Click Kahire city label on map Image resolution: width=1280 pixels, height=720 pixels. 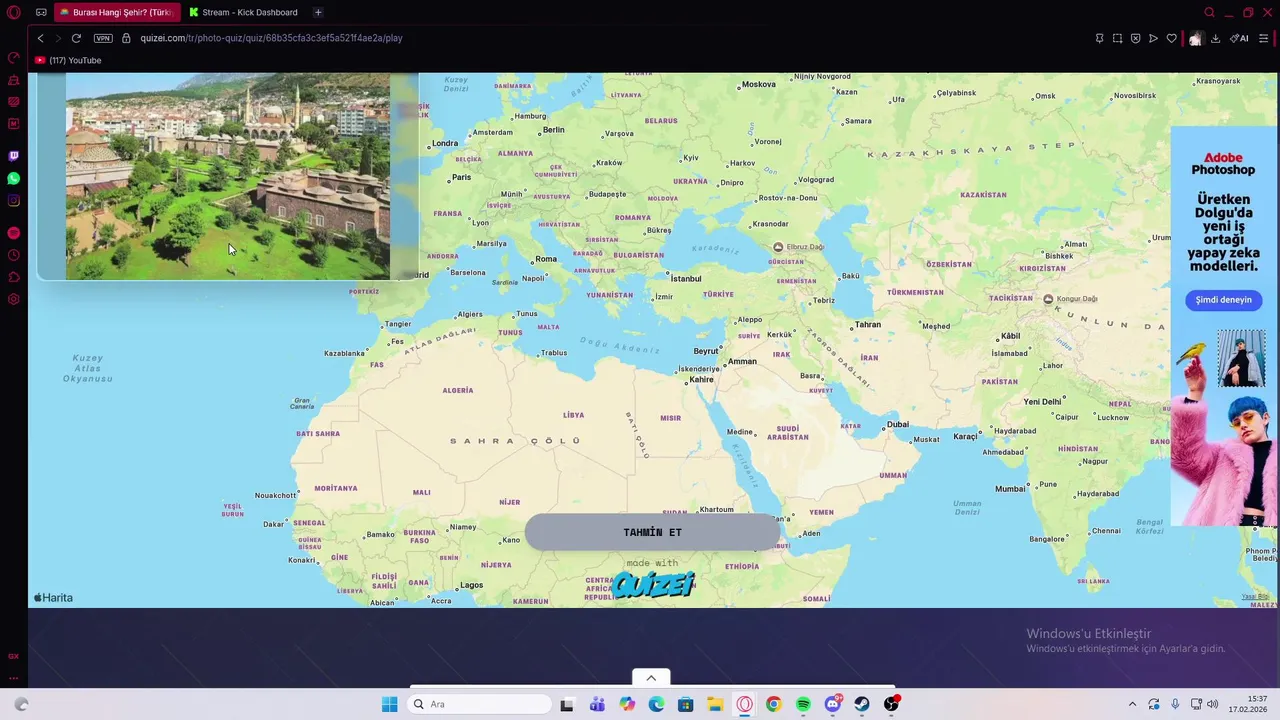point(701,379)
